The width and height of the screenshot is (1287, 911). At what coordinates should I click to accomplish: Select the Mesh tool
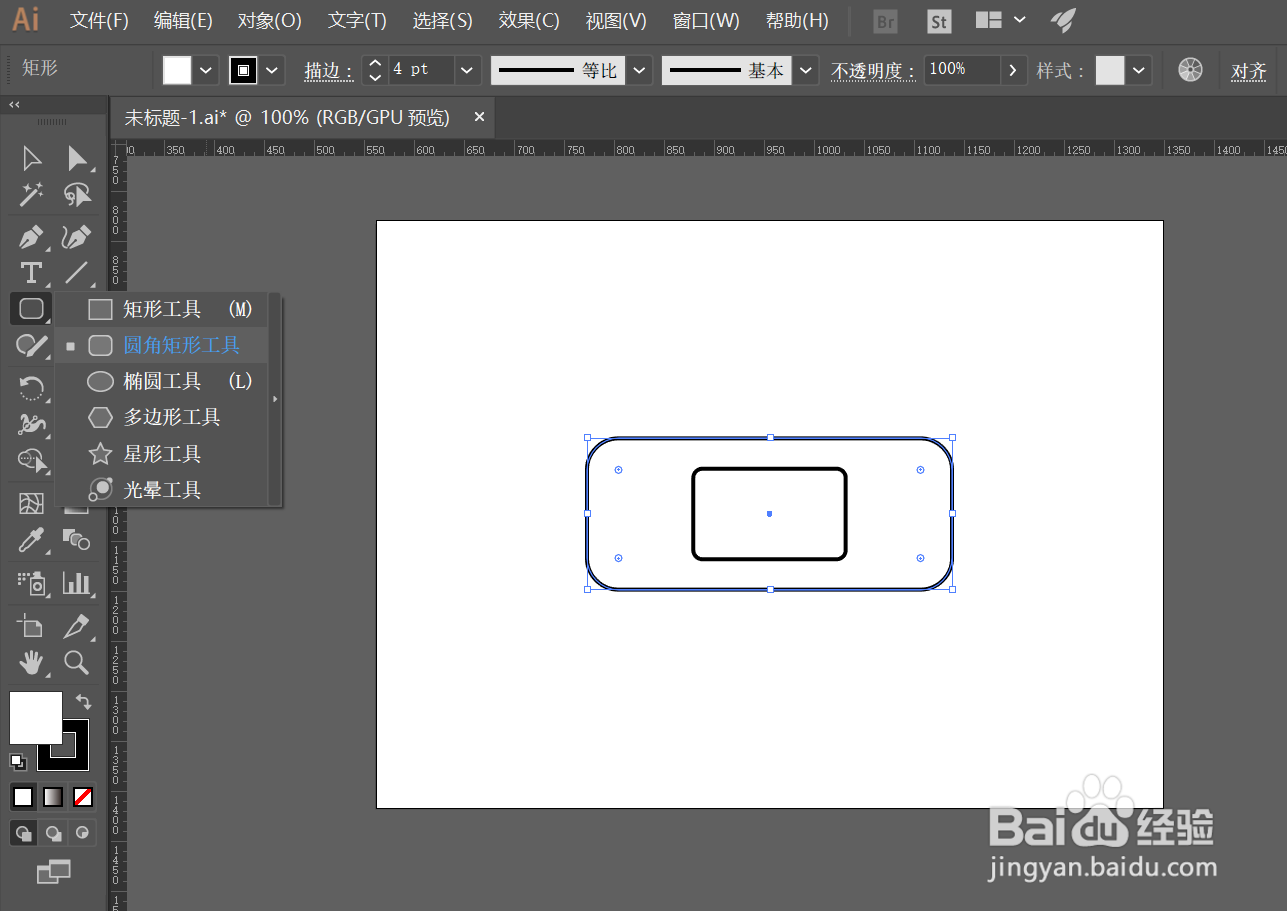pos(32,503)
